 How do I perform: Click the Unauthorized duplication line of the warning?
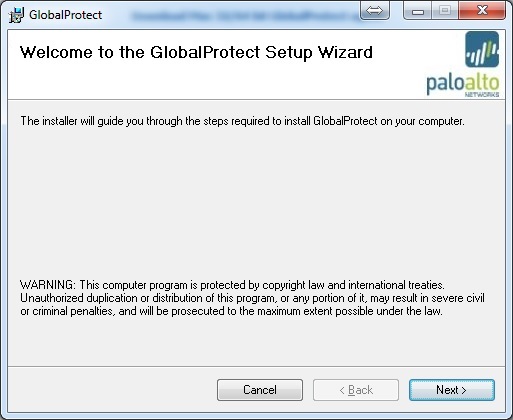click(252, 298)
